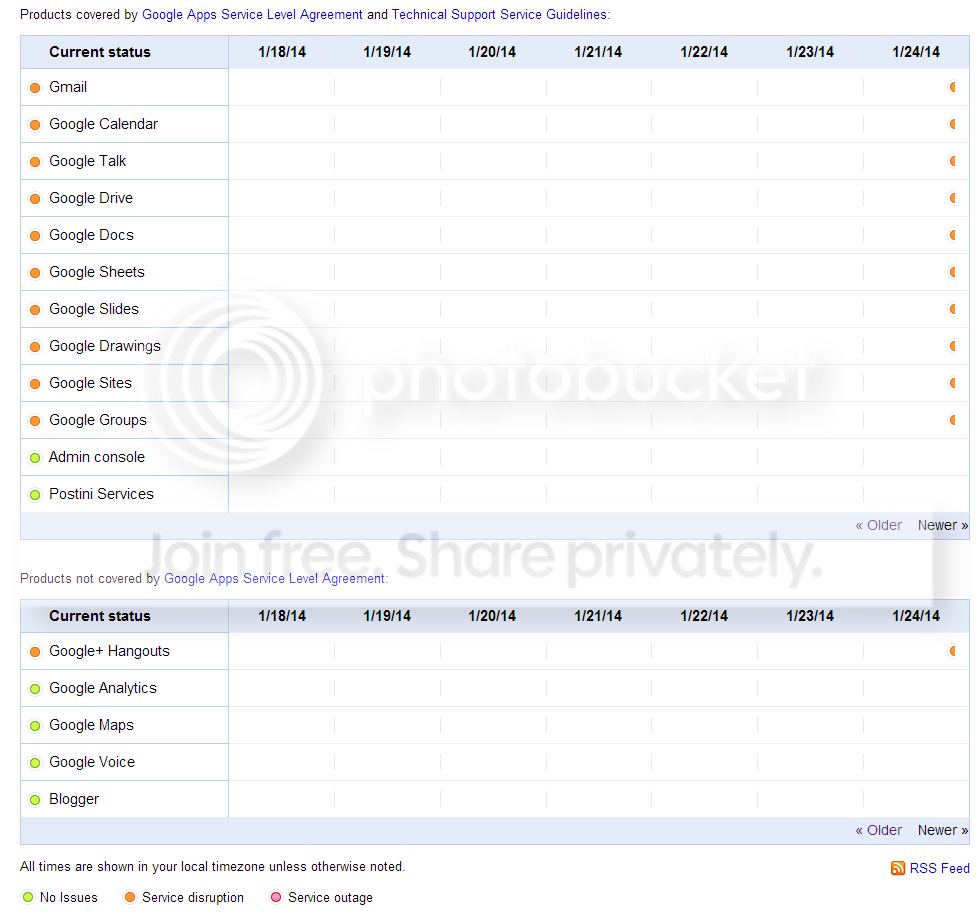Screen dimensions: 980x919
Task: Click the 1/18/14 header in the covered table
Action: [282, 52]
